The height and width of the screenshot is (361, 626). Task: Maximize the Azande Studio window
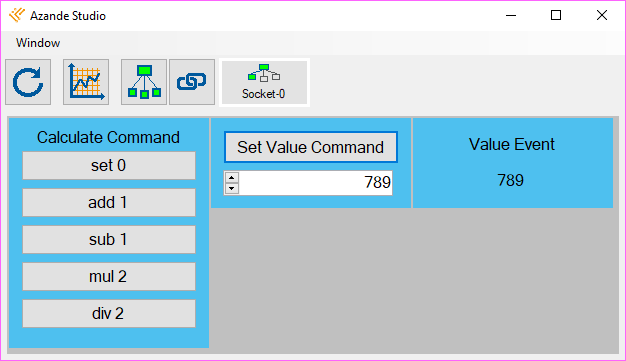pyautogui.click(x=556, y=16)
